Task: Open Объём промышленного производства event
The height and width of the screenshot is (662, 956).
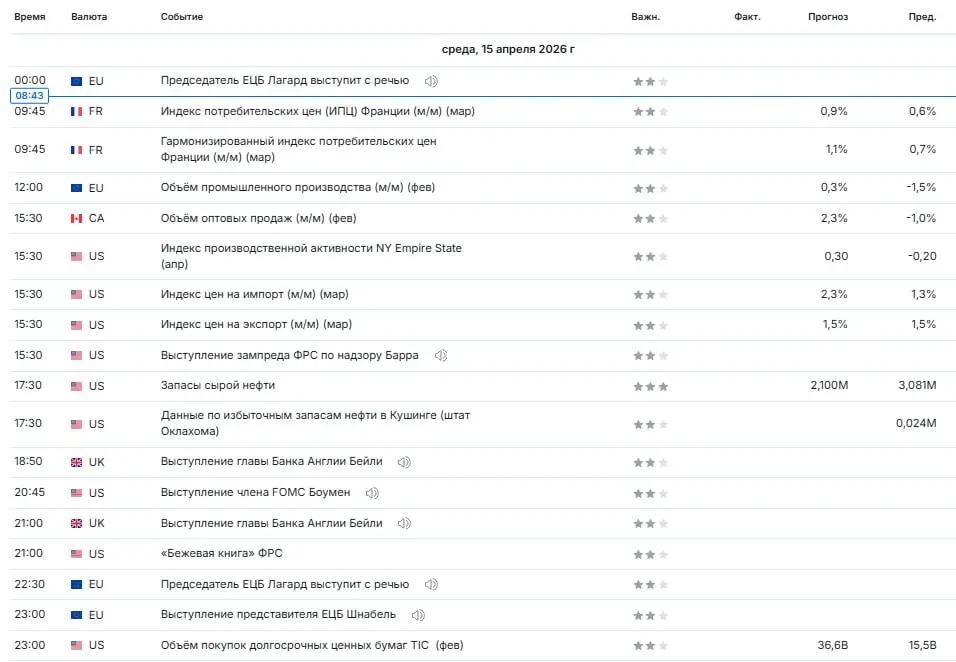Action: pos(298,187)
